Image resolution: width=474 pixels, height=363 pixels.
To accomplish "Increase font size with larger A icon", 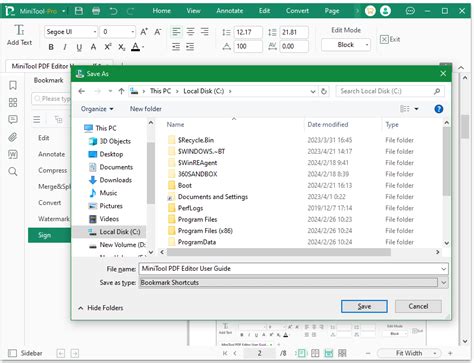I will (x=144, y=32).
